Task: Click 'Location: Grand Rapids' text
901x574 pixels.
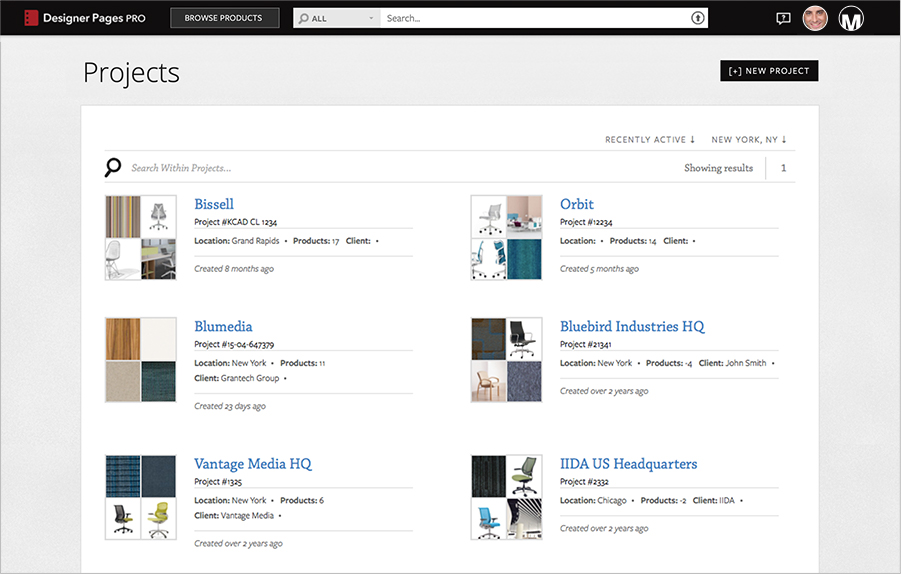Action: click(x=237, y=241)
